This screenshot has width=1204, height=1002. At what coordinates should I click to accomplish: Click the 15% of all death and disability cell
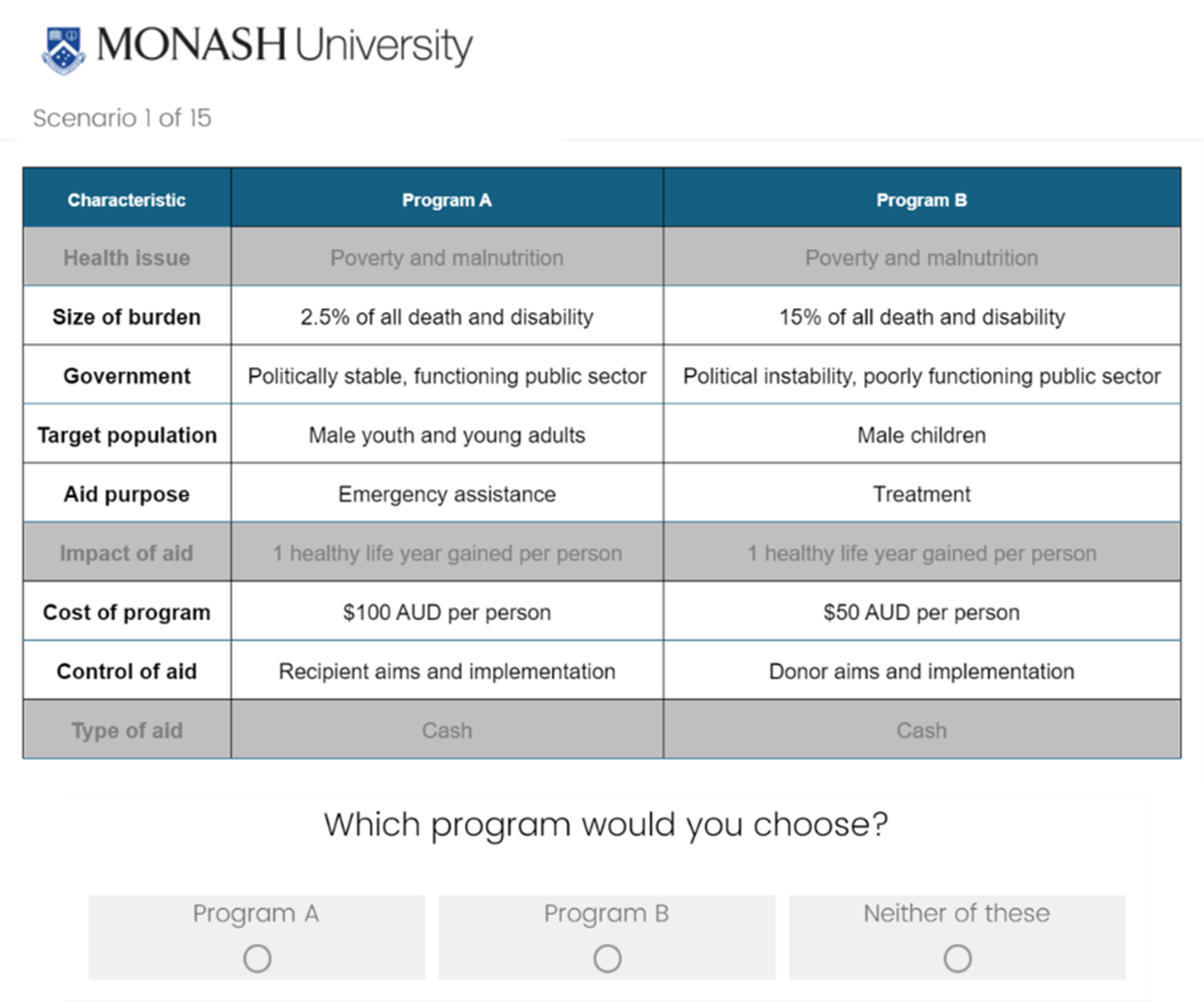tap(921, 317)
